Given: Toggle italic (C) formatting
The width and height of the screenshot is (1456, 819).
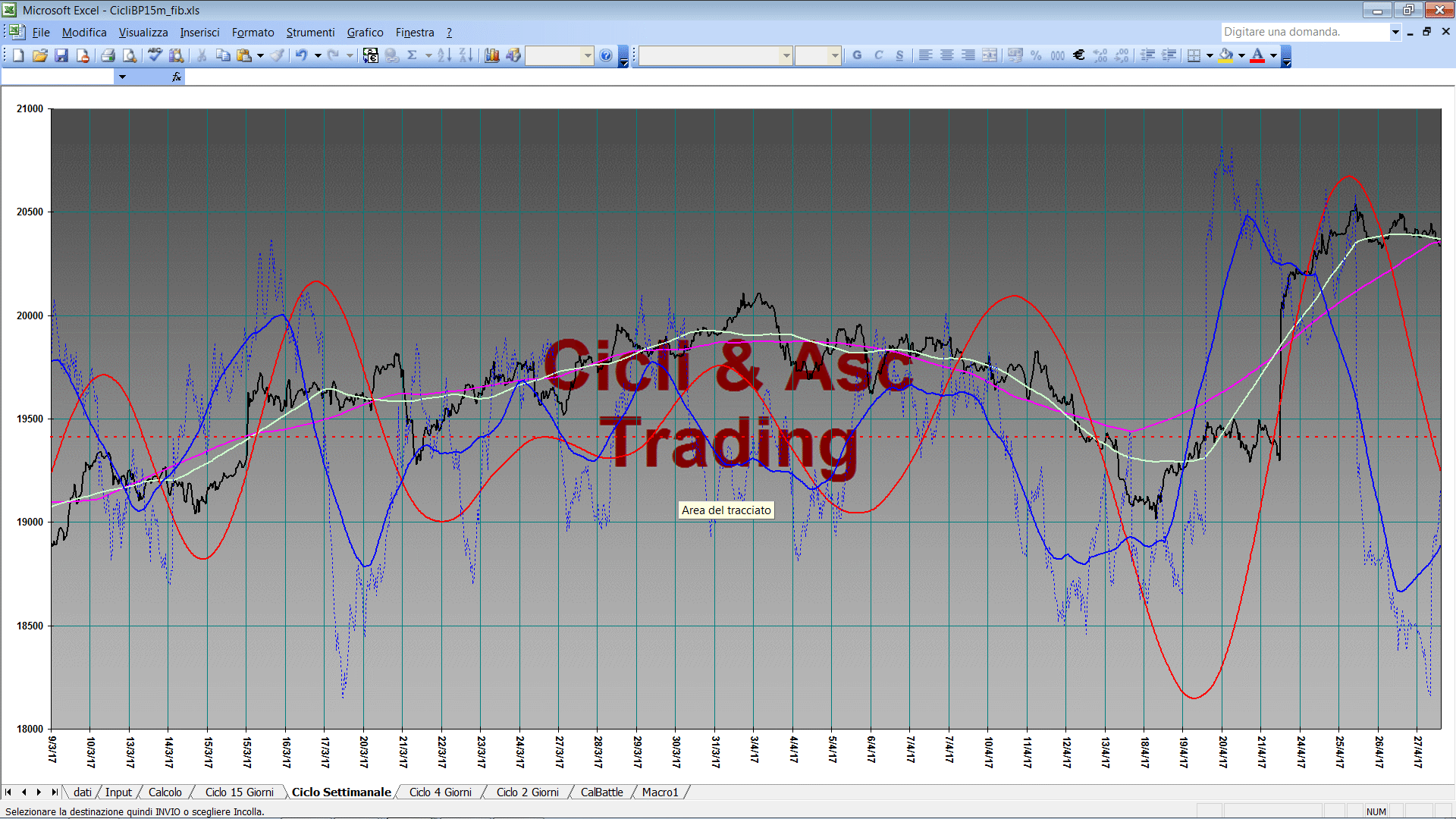Looking at the screenshot, I should pos(879,55).
